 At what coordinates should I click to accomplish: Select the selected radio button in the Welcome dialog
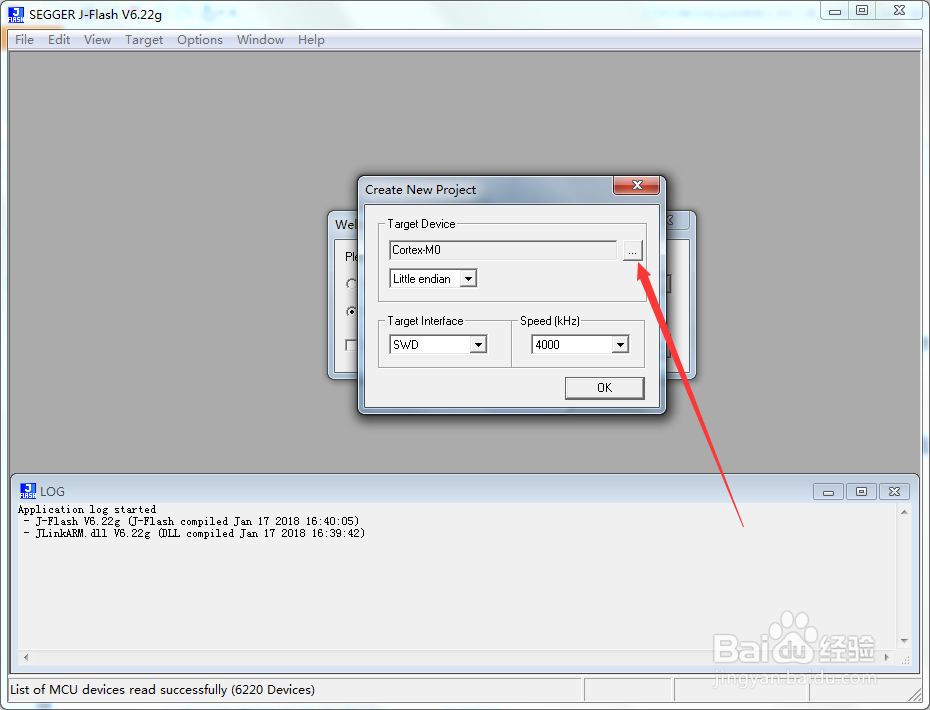pos(352,311)
